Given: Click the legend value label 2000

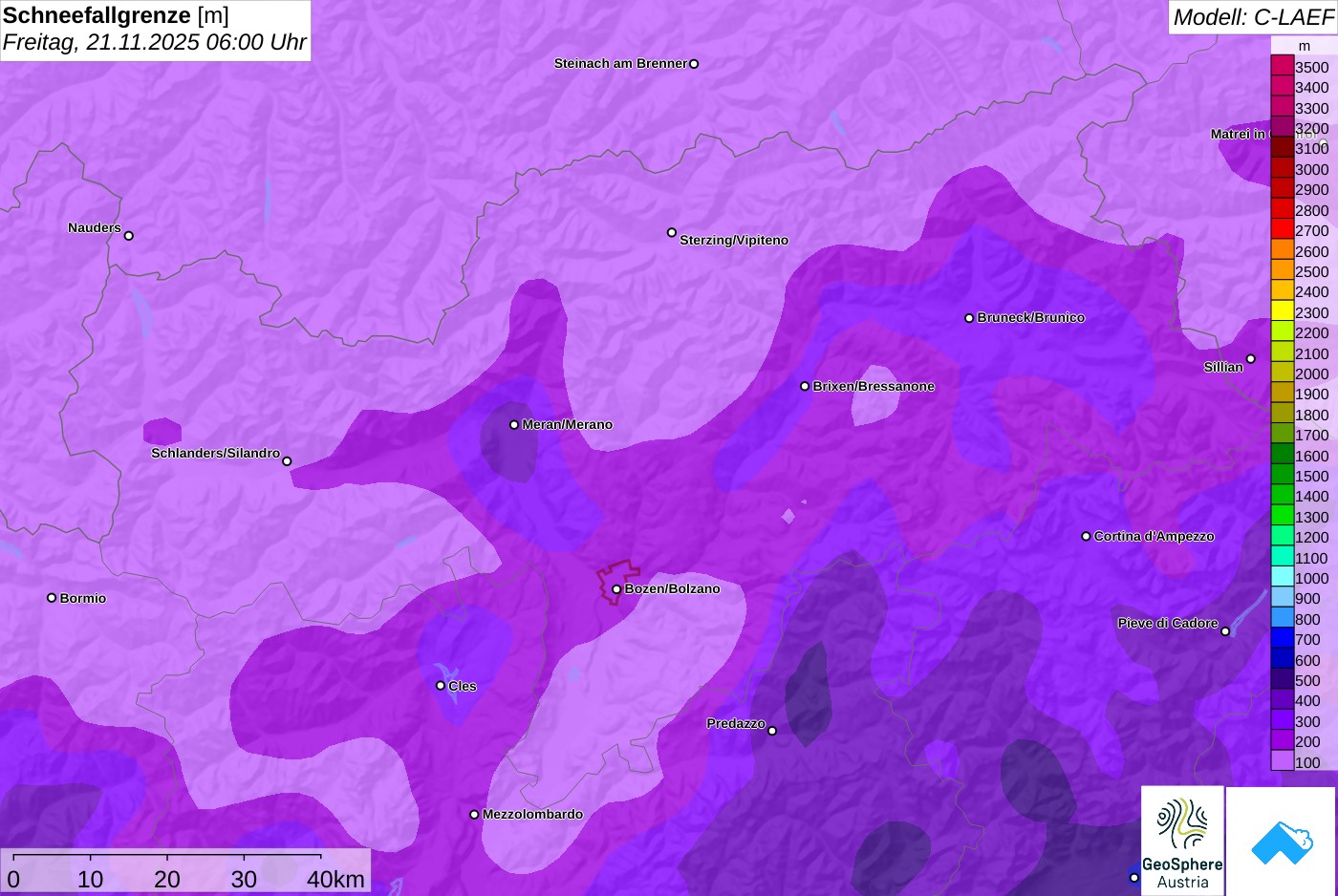Looking at the screenshot, I should [x=1311, y=374].
